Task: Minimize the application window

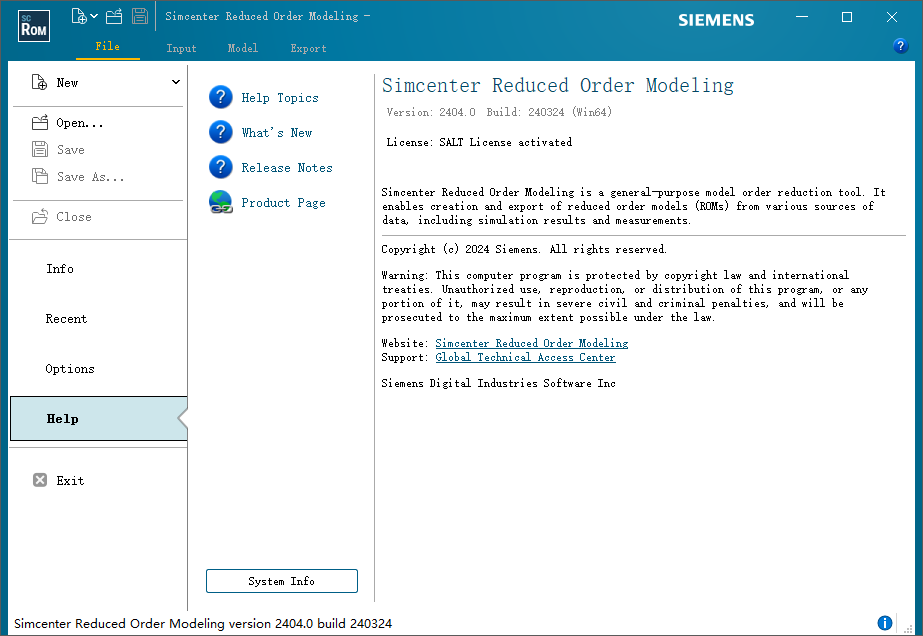Action: tap(802, 17)
